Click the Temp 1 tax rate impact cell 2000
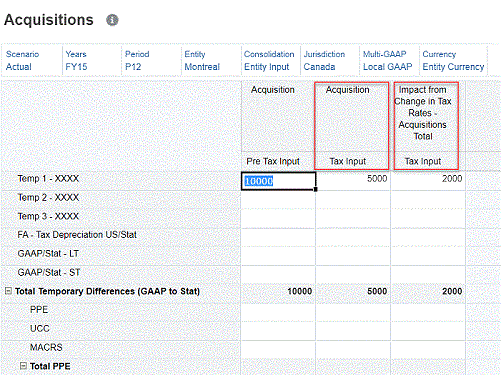The height and width of the screenshot is (375, 501). [428, 181]
